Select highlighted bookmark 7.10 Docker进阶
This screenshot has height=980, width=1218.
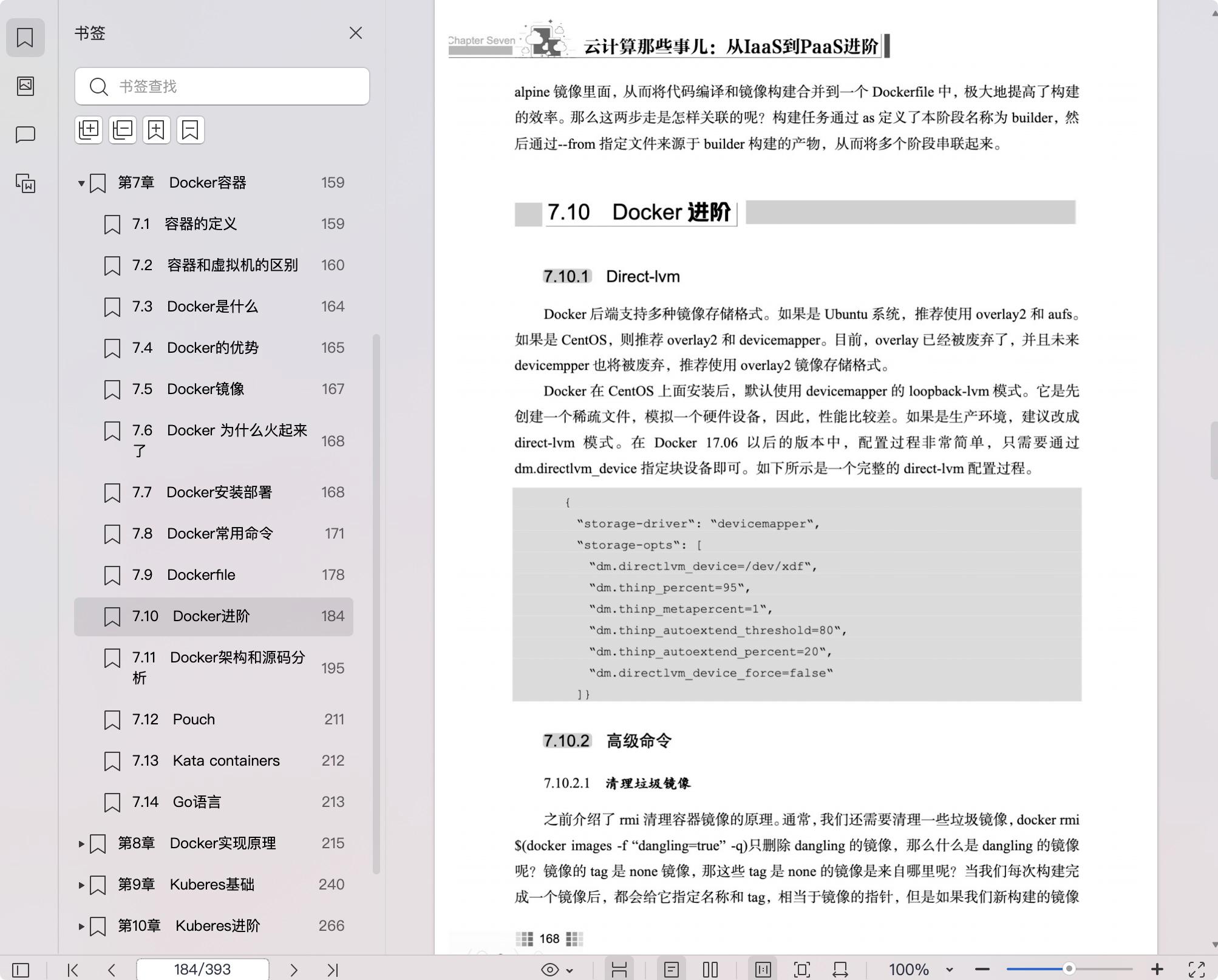[214, 616]
